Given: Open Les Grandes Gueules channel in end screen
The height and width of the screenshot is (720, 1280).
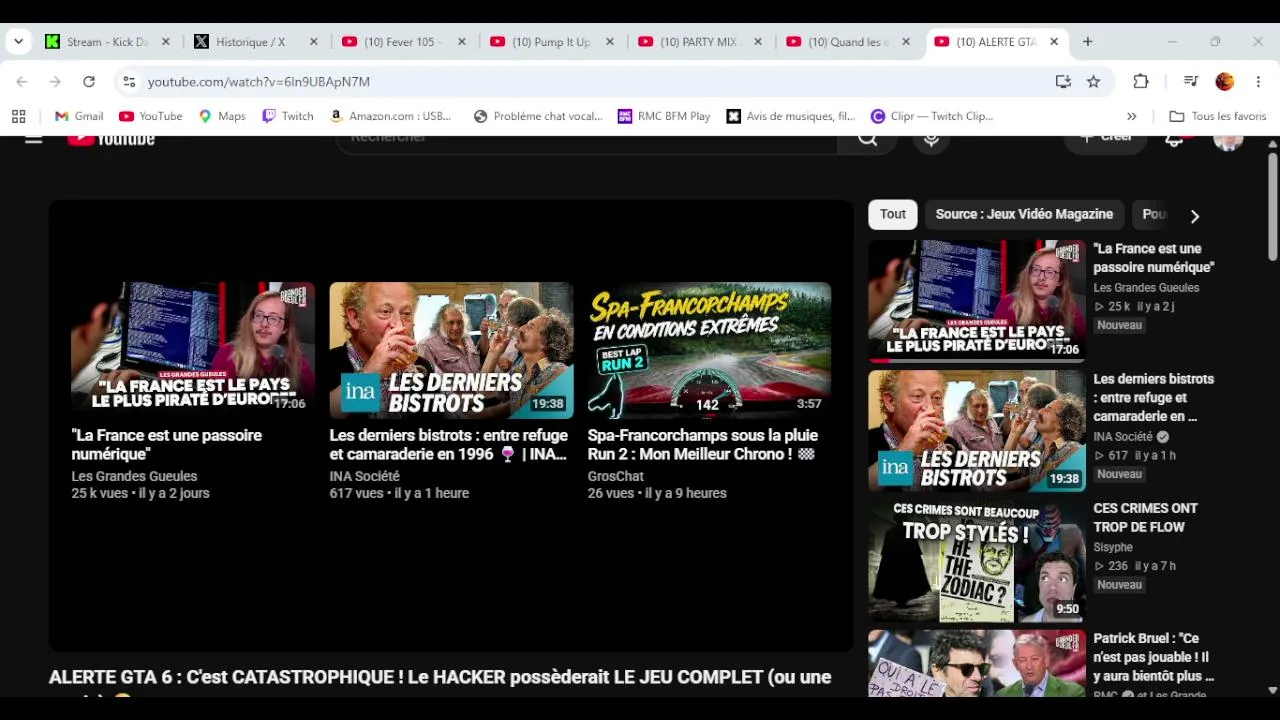Looking at the screenshot, I should pyautogui.click(x=134, y=477).
